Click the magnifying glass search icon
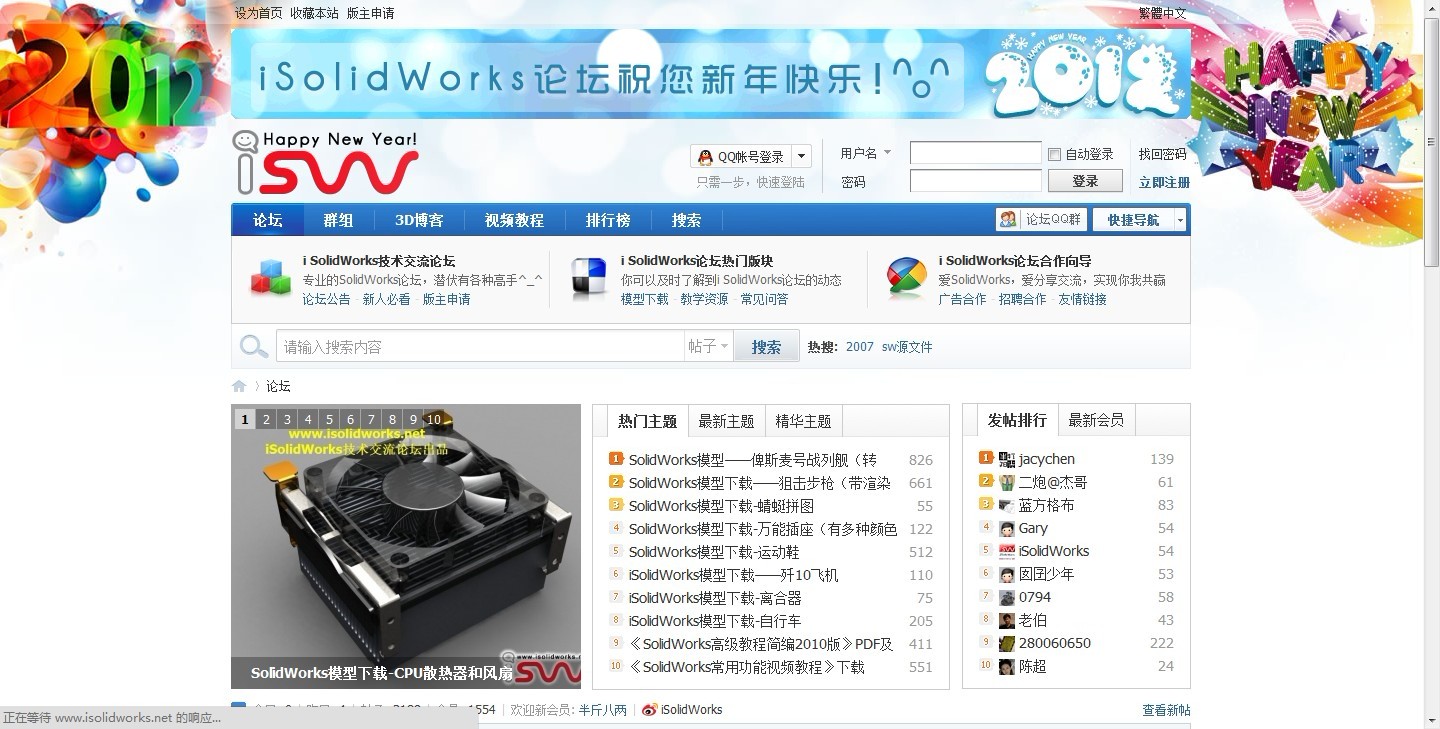 coord(253,347)
